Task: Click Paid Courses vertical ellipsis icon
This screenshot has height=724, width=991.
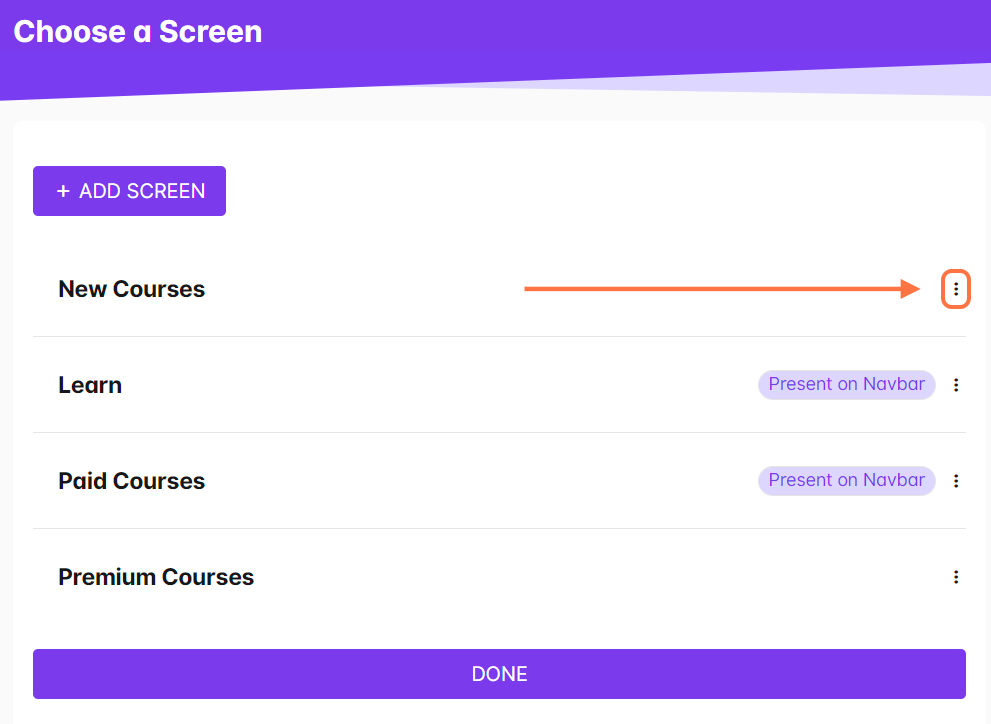Action: click(x=956, y=481)
